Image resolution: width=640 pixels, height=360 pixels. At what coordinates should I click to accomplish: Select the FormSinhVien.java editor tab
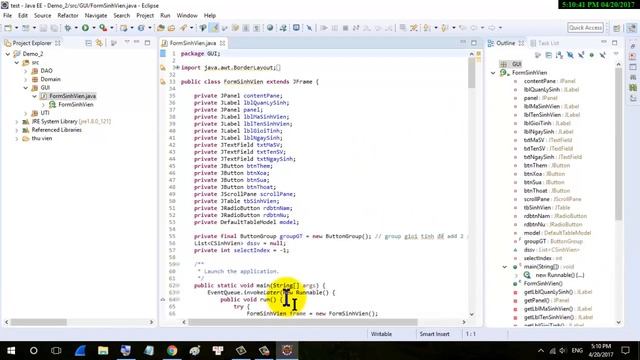pos(193,43)
